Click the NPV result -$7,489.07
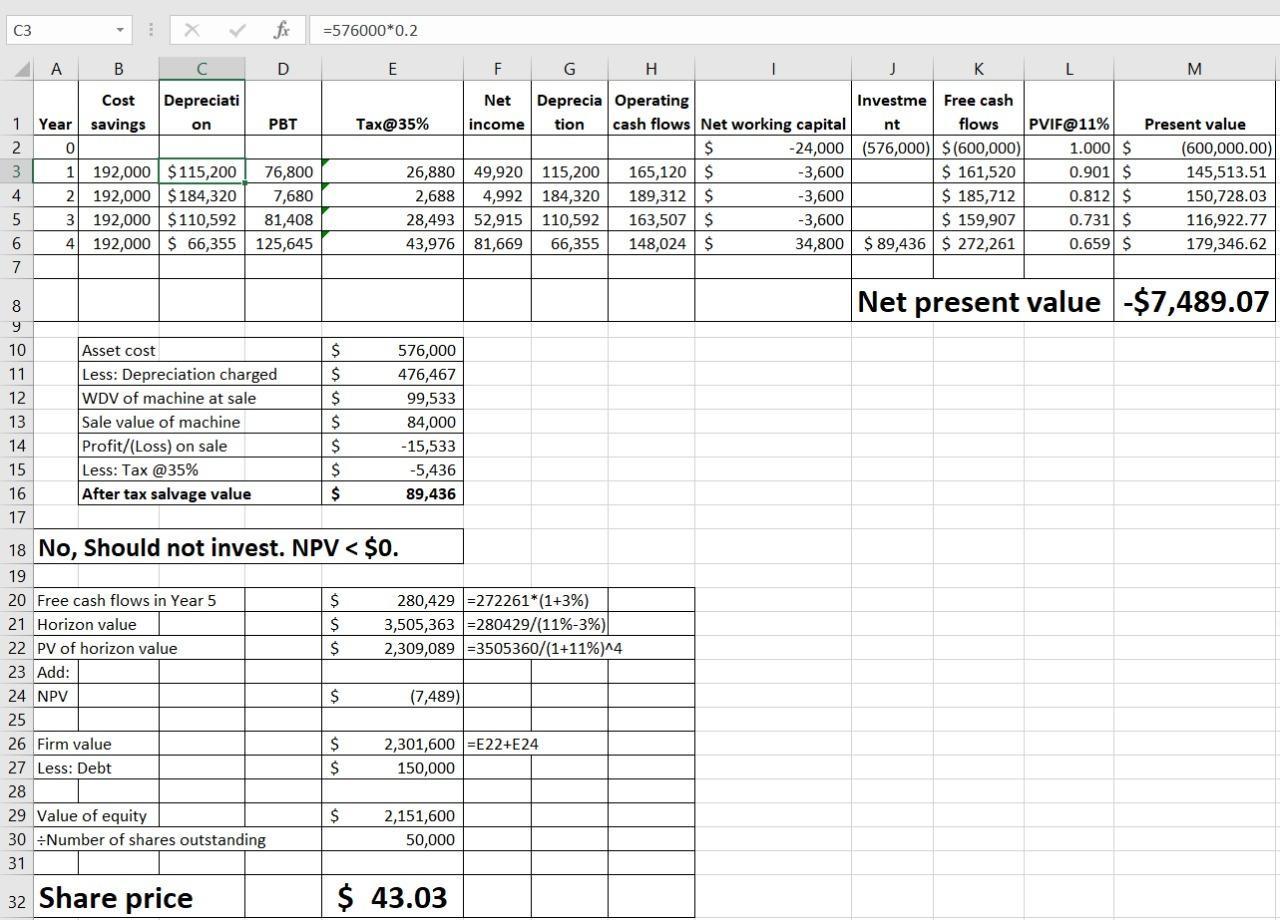Image resolution: width=1280 pixels, height=920 pixels. coord(1195,302)
